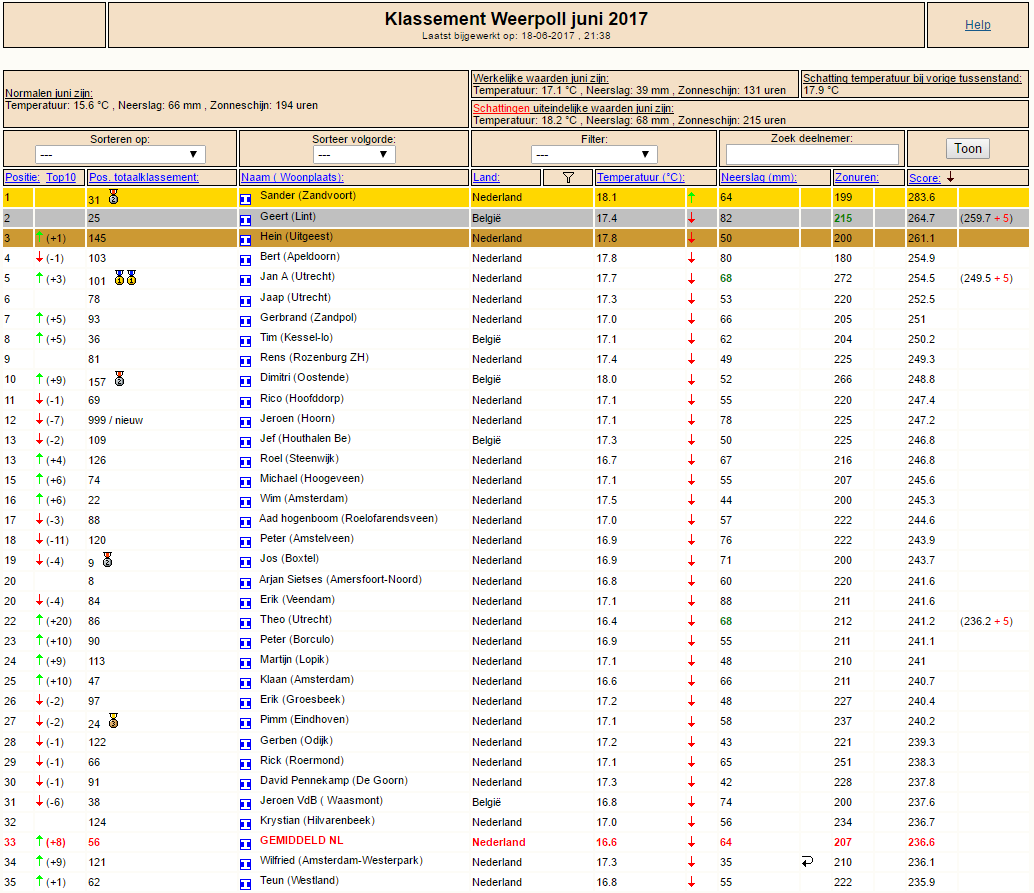Viewport: 1034px width, 893px height.
Task: Click blue chart icon for Jeroen (Hoorn)
Action: [x=245, y=422]
